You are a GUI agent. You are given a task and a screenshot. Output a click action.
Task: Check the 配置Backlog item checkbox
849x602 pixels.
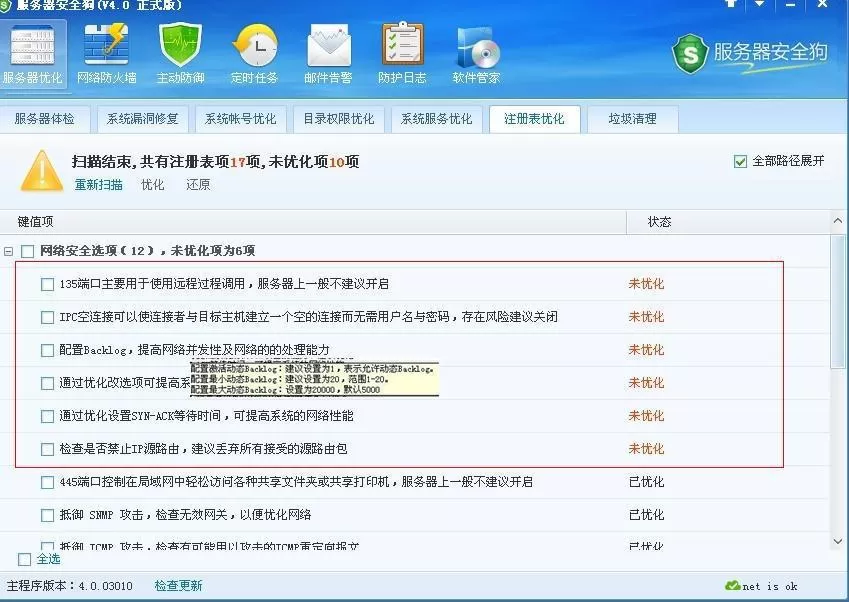(x=48, y=350)
